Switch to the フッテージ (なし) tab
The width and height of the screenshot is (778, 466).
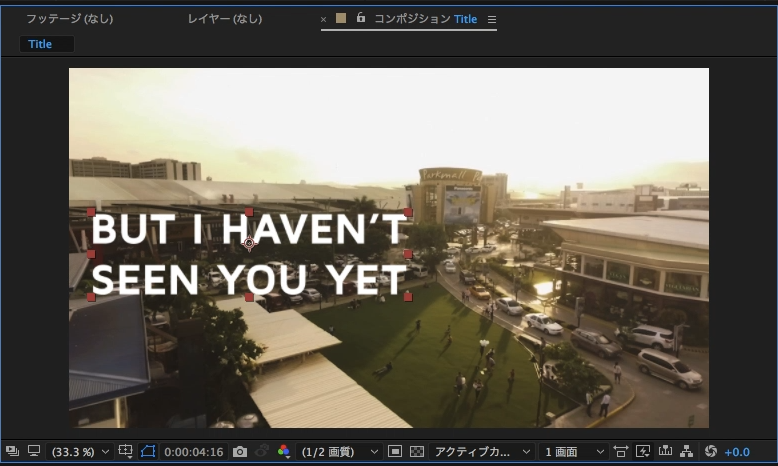pos(69,19)
